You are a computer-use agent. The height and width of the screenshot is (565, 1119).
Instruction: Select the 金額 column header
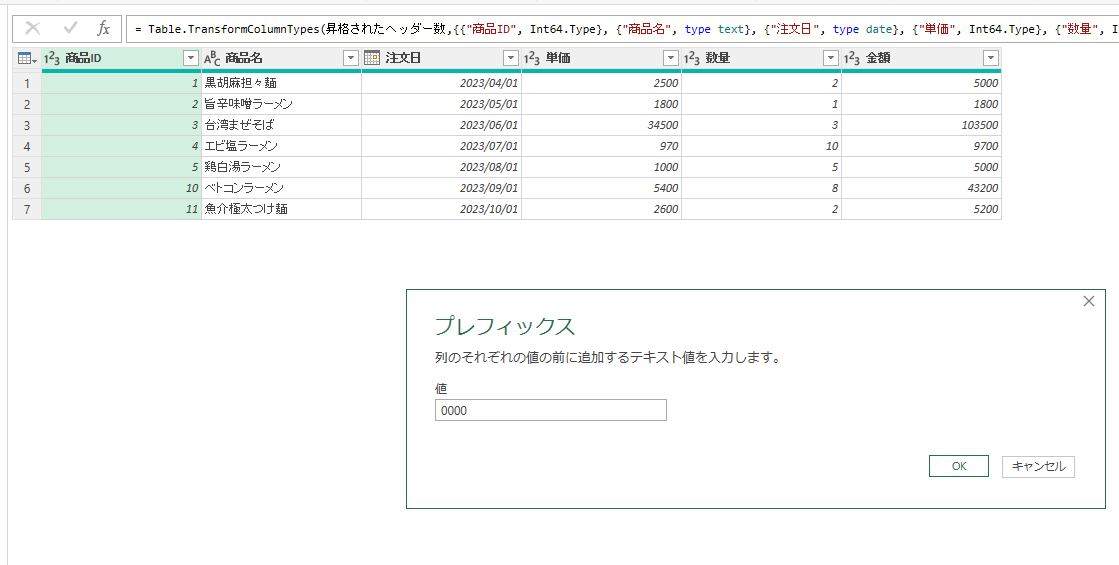(x=921, y=58)
